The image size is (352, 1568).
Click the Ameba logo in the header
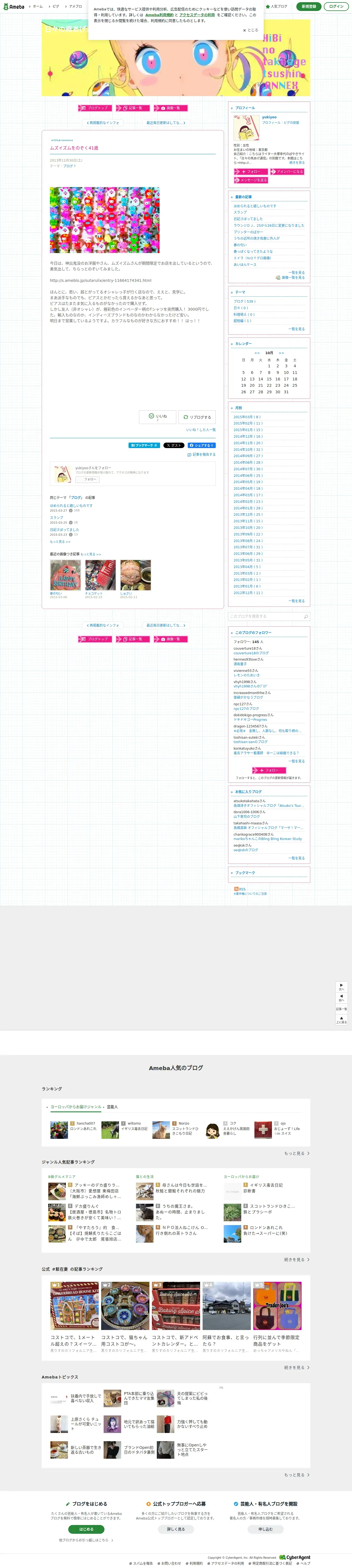pos(14,7)
